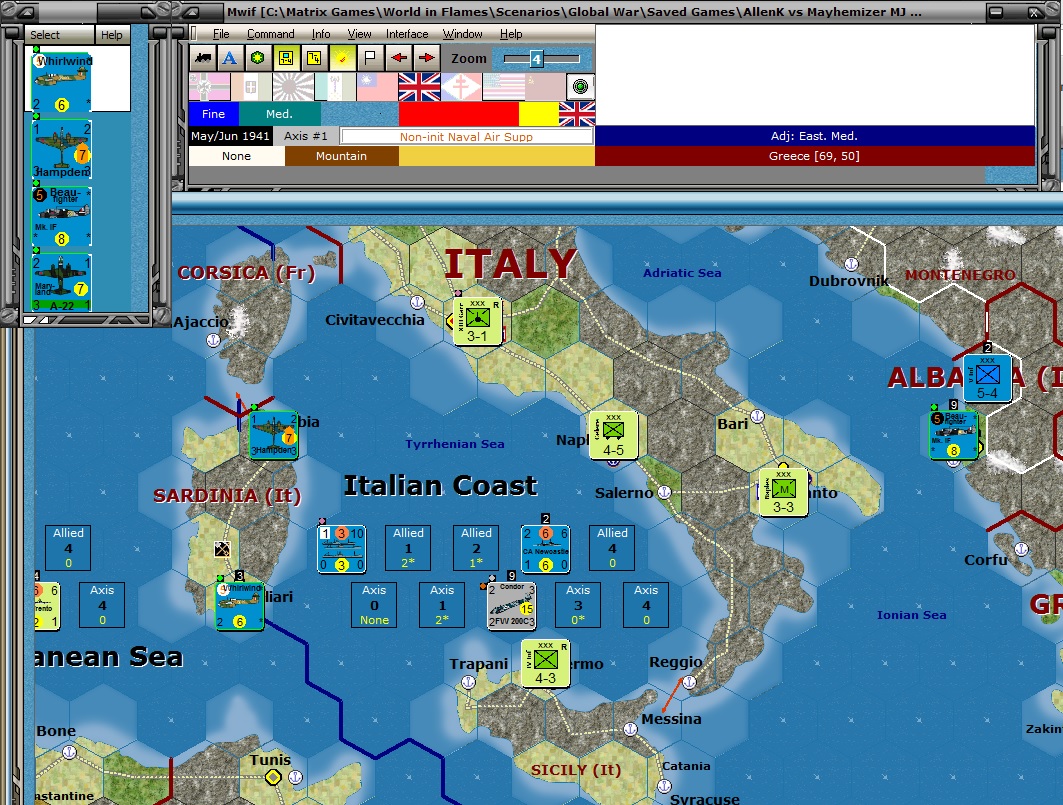Click the Non-init Naval Air Supp field

[466, 137]
